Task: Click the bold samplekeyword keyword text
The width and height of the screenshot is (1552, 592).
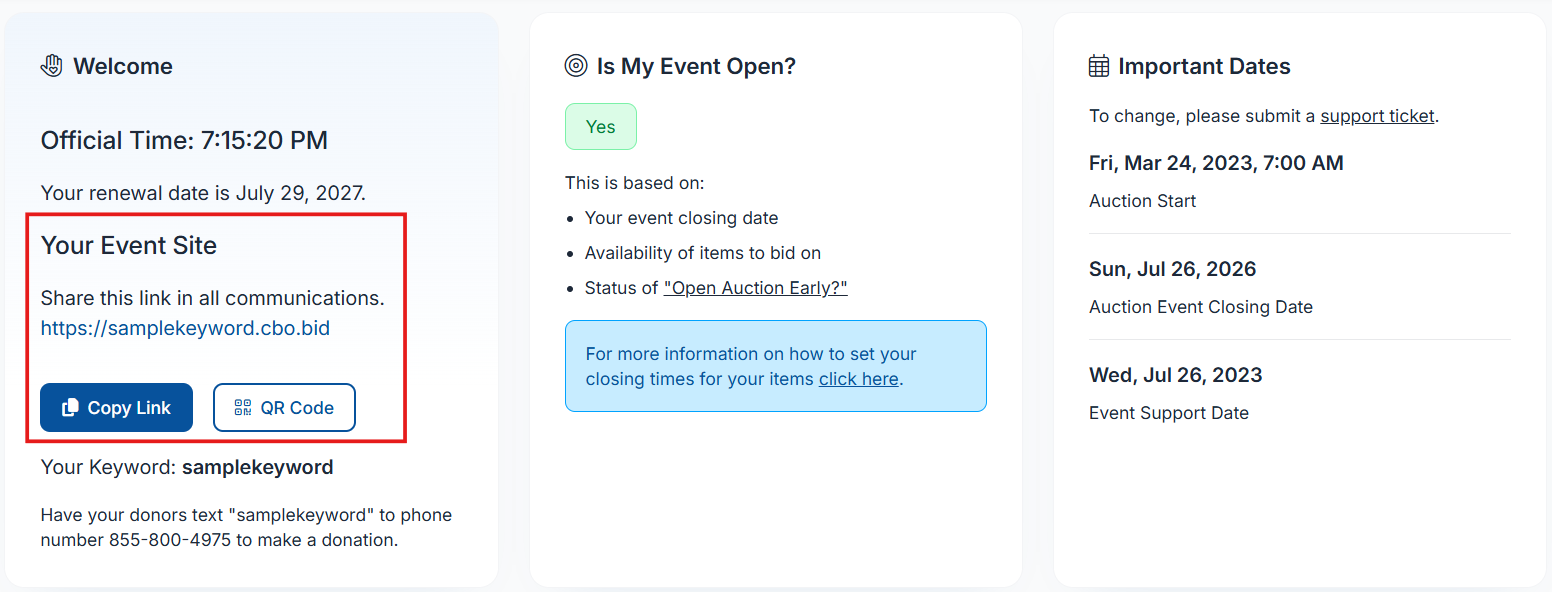Action: (x=258, y=467)
